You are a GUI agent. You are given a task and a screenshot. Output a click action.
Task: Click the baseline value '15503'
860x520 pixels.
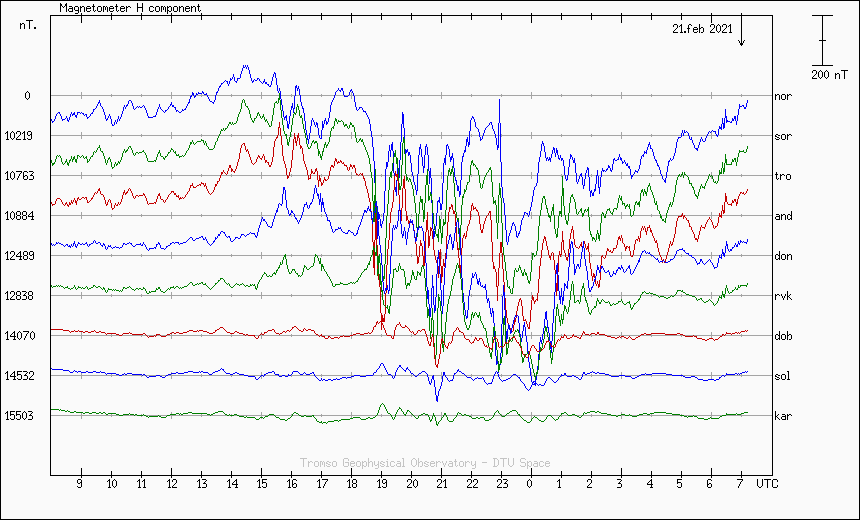[x=19, y=416]
